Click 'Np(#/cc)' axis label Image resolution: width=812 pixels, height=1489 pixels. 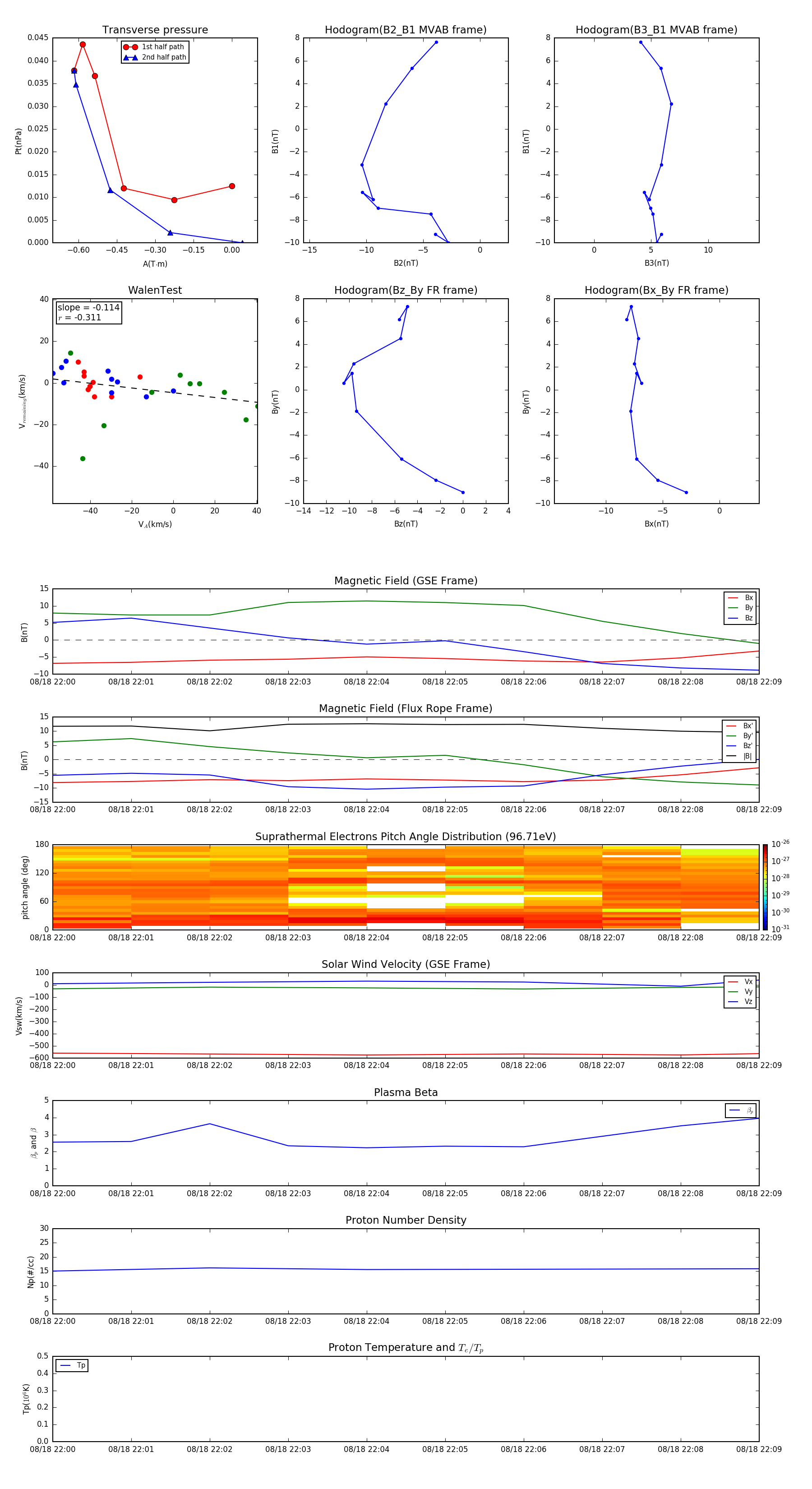(x=31, y=1271)
